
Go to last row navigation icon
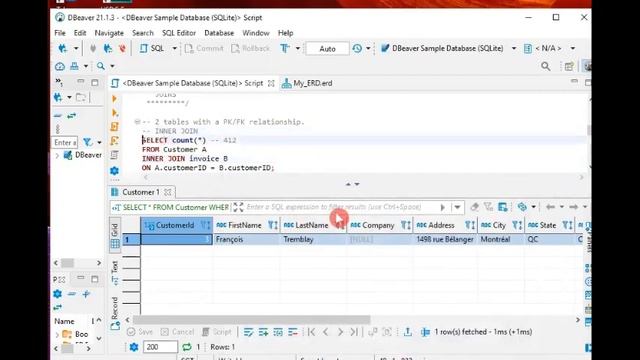(x=354, y=332)
